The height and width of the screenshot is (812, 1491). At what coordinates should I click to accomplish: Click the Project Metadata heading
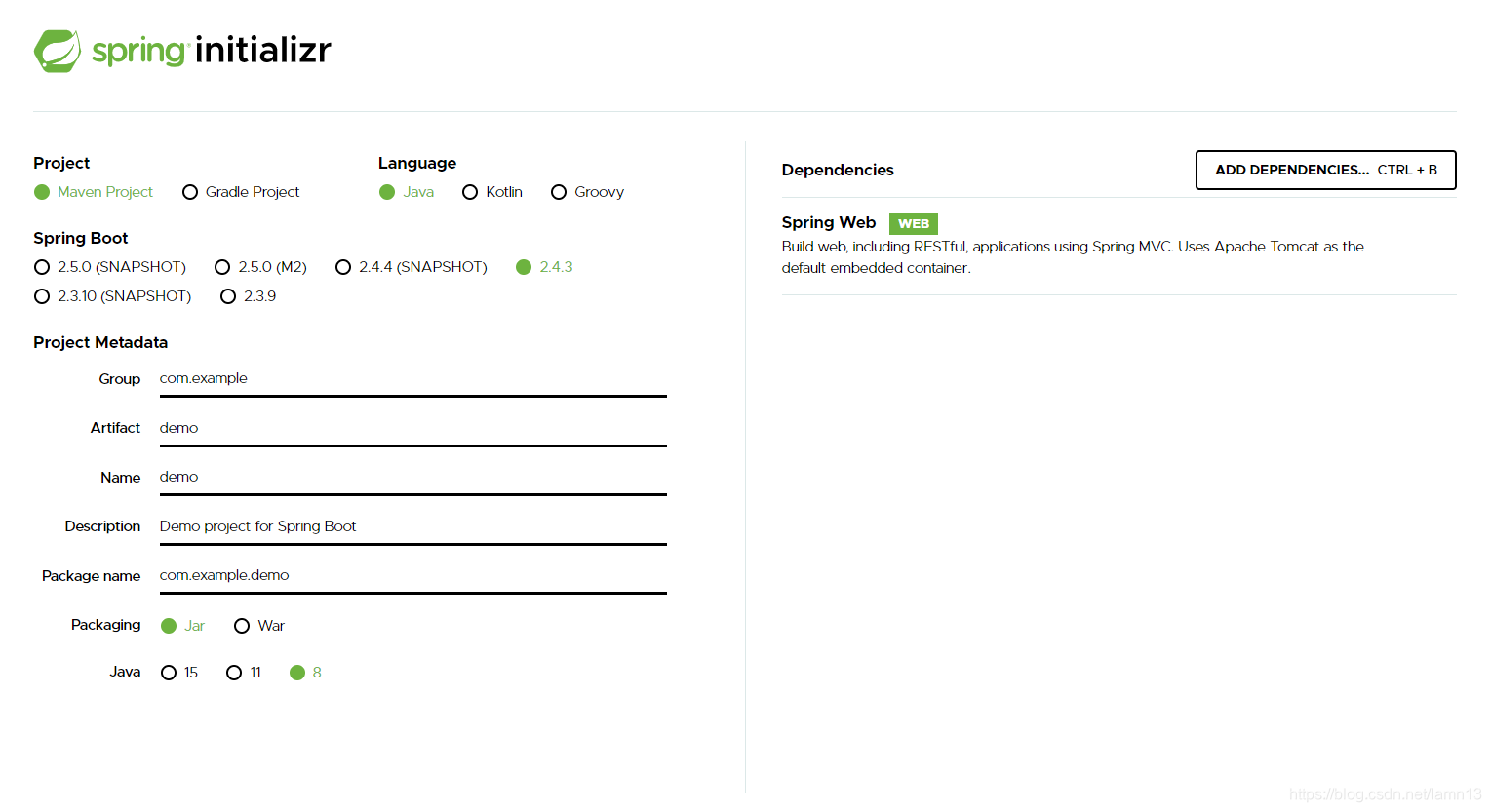(x=100, y=342)
